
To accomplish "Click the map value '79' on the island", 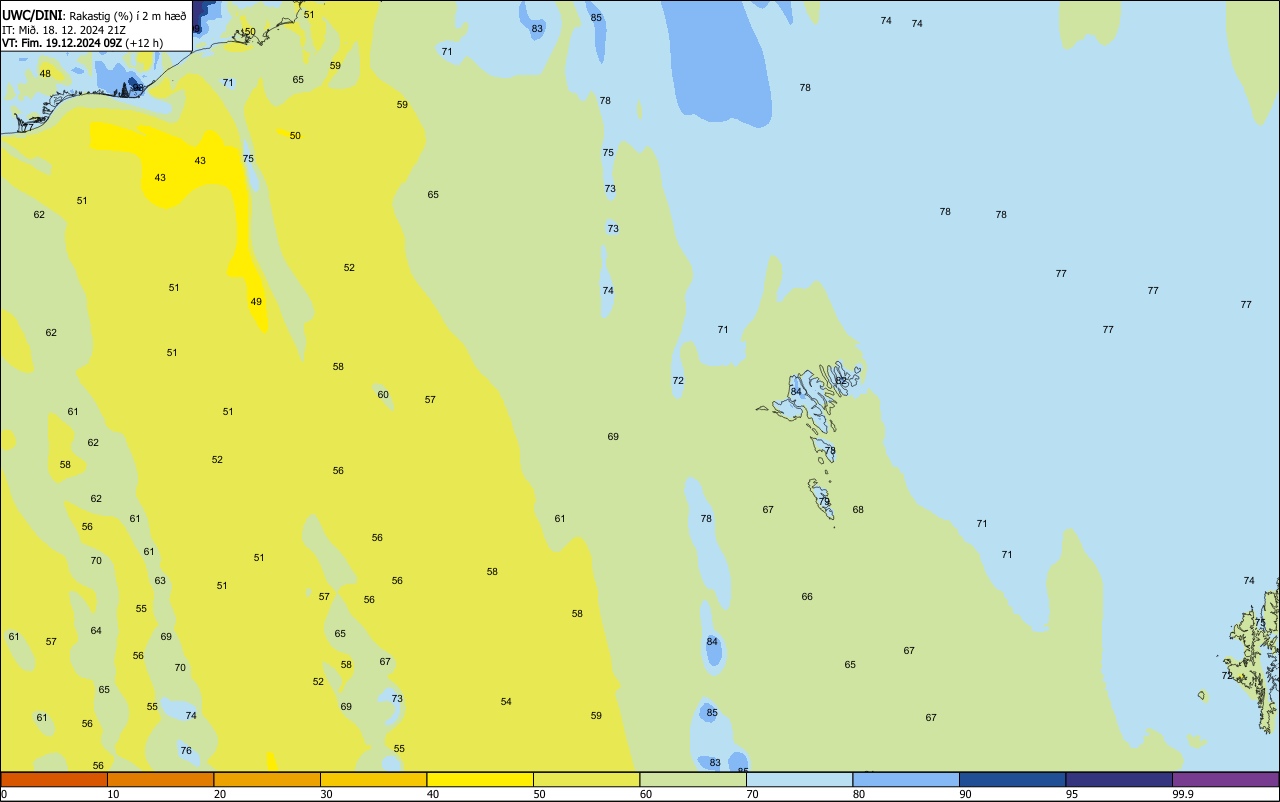I will click(824, 502).
